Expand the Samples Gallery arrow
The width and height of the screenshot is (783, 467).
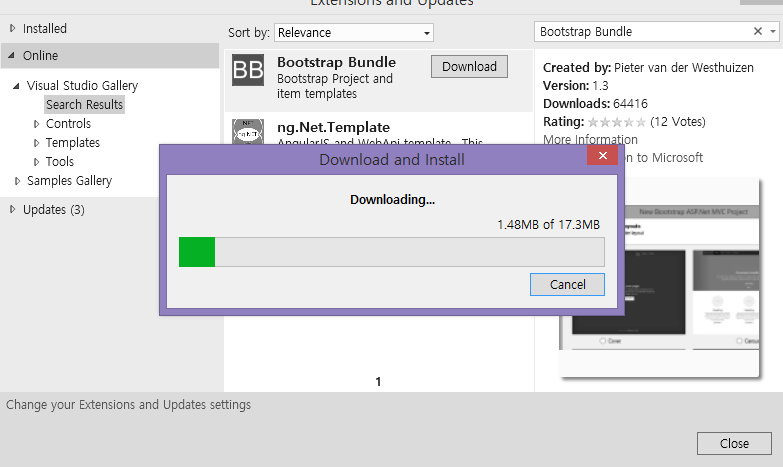click(17, 181)
